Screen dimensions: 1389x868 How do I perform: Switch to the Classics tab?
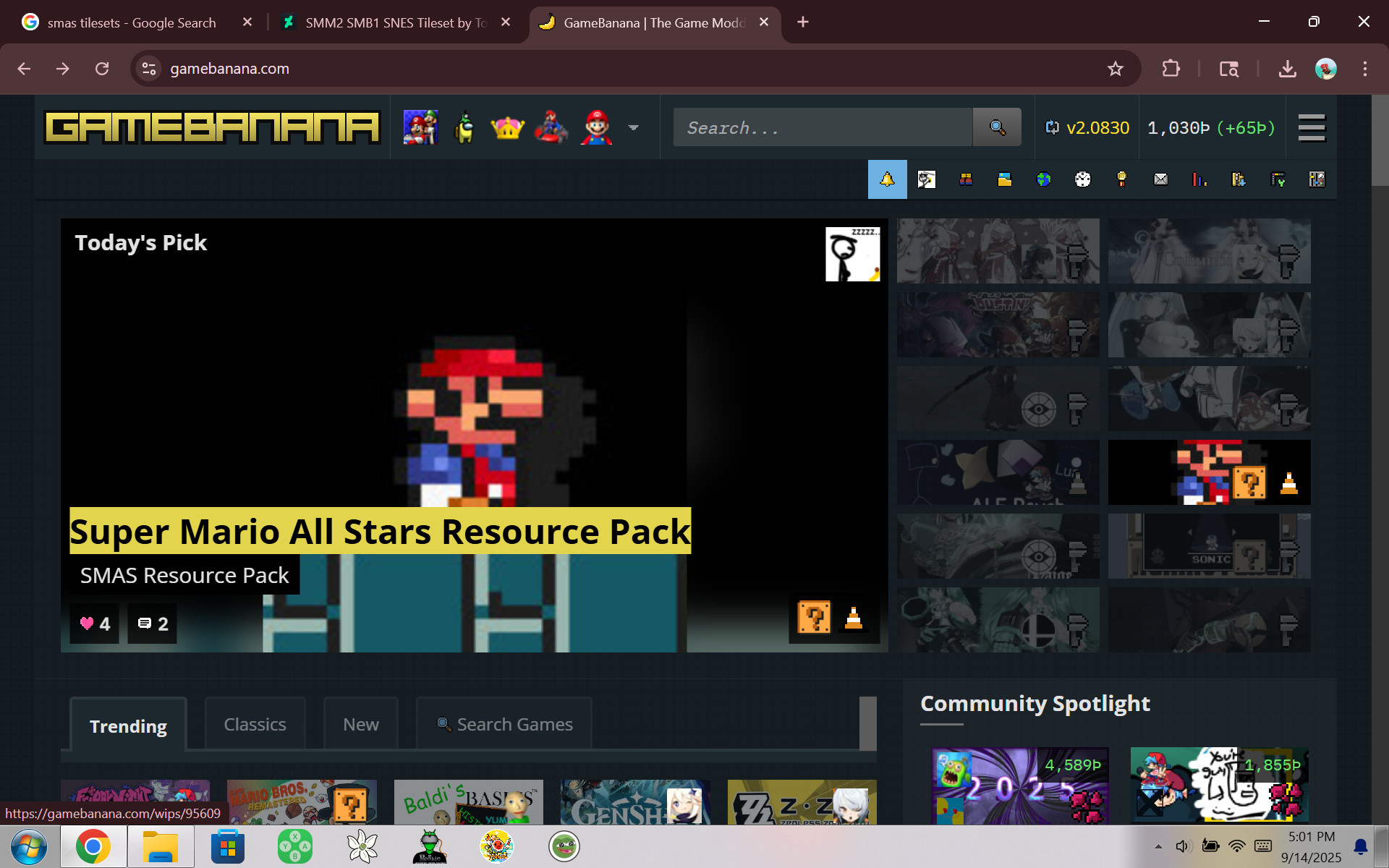click(x=255, y=724)
